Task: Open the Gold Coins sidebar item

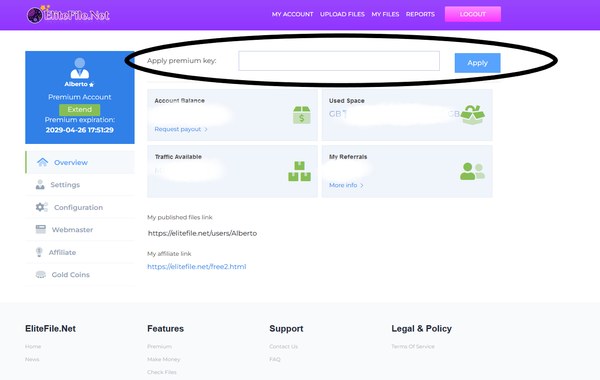Action: (80, 274)
